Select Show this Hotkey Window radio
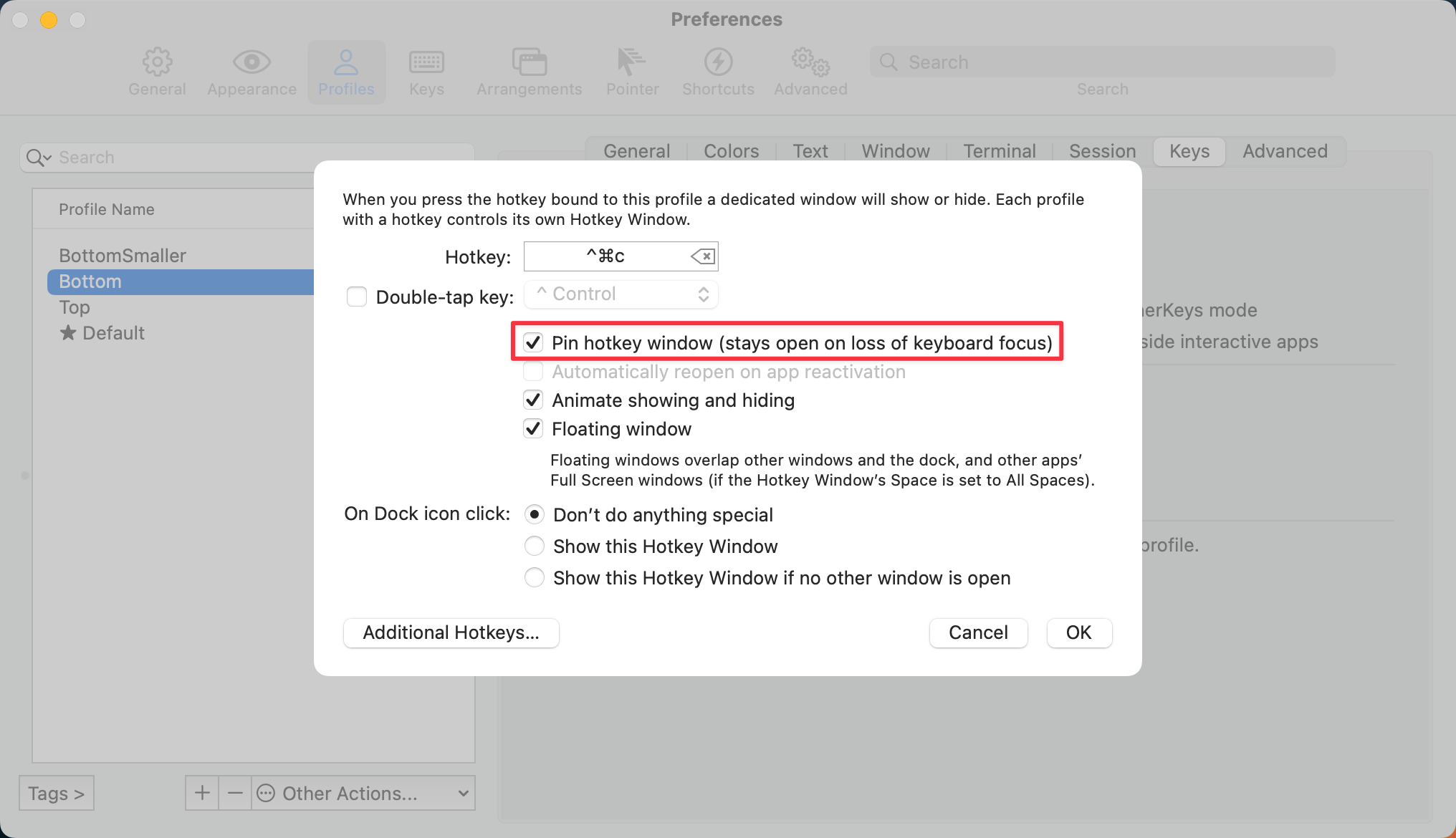Screen dimensions: 1456x838 535,546
